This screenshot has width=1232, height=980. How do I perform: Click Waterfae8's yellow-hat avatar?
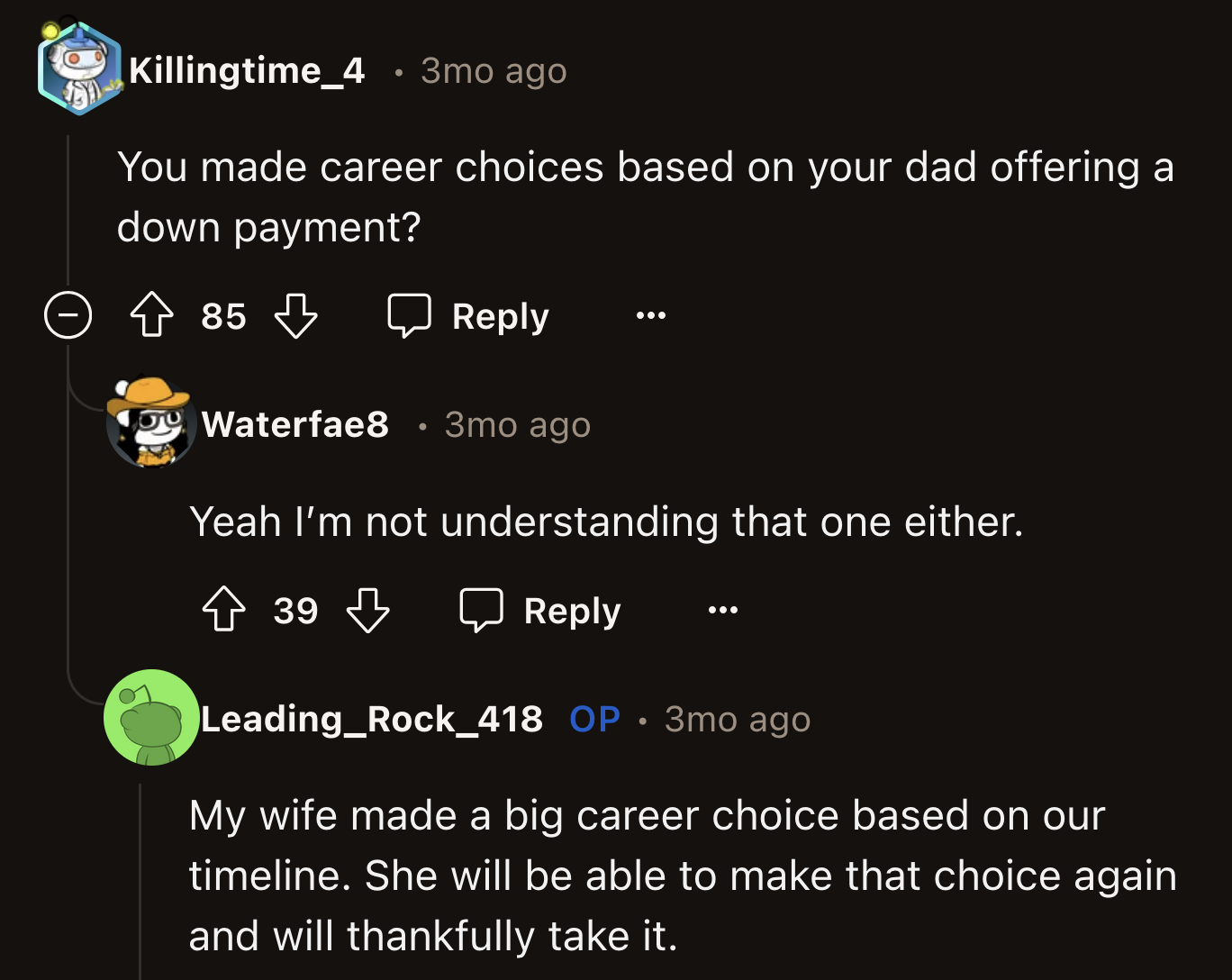151,423
